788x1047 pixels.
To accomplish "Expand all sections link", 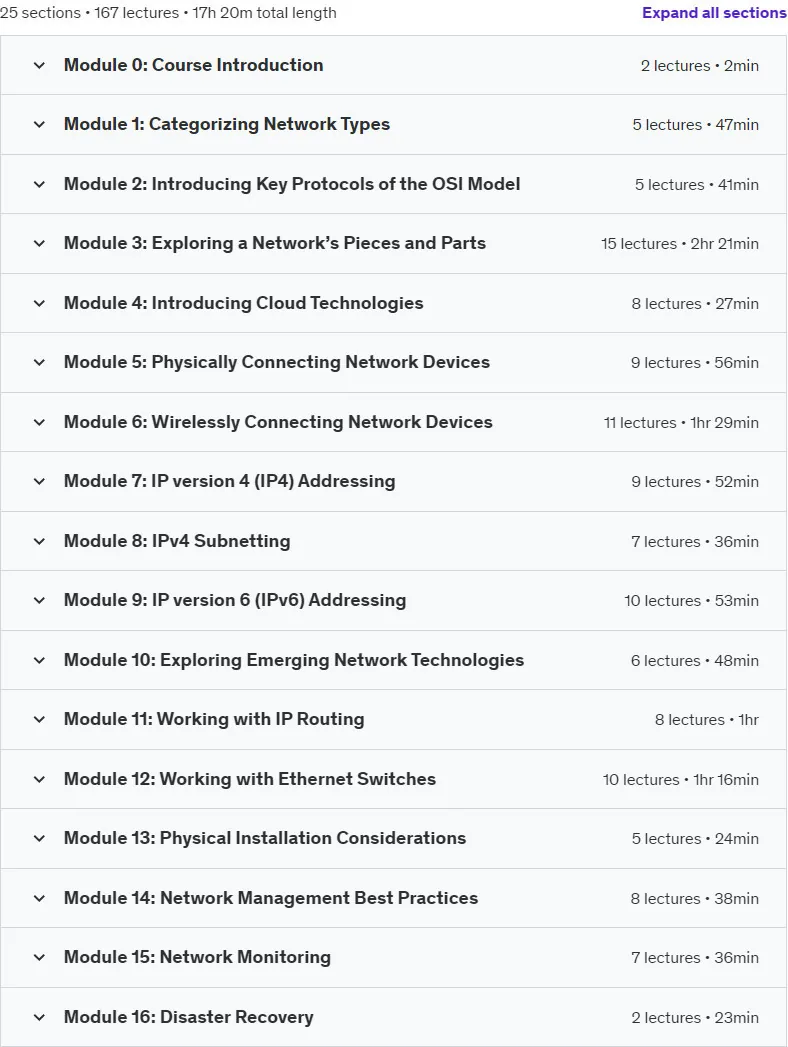I will click(x=714, y=13).
